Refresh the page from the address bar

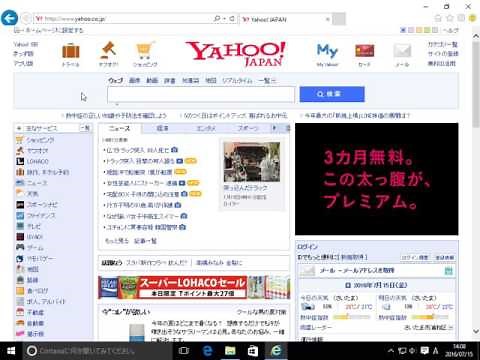point(232,19)
